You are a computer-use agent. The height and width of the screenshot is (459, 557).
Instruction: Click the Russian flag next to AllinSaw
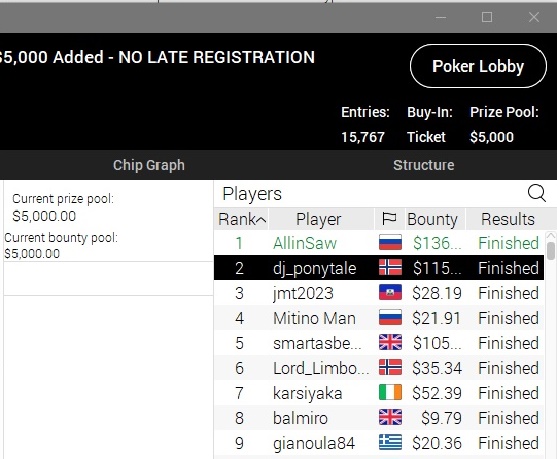pyautogui.click(x=390, y=242)
